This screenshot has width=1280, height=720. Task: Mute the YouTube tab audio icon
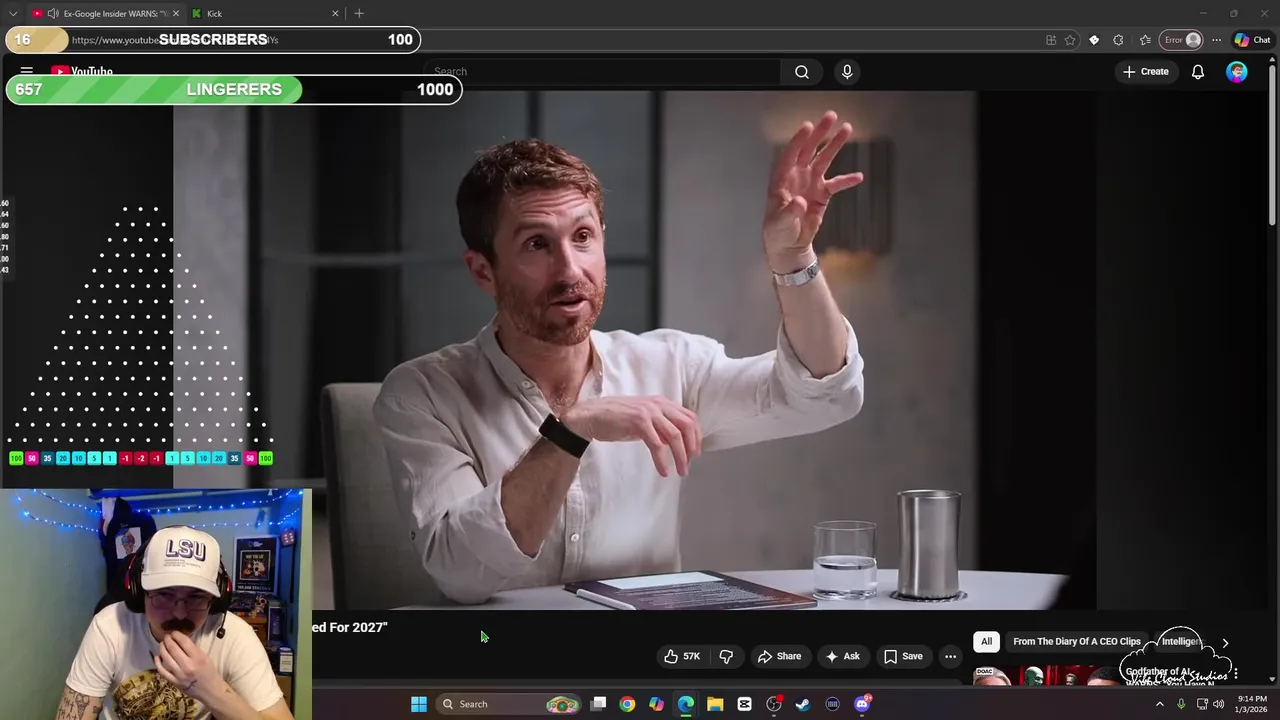click(52, 13)
